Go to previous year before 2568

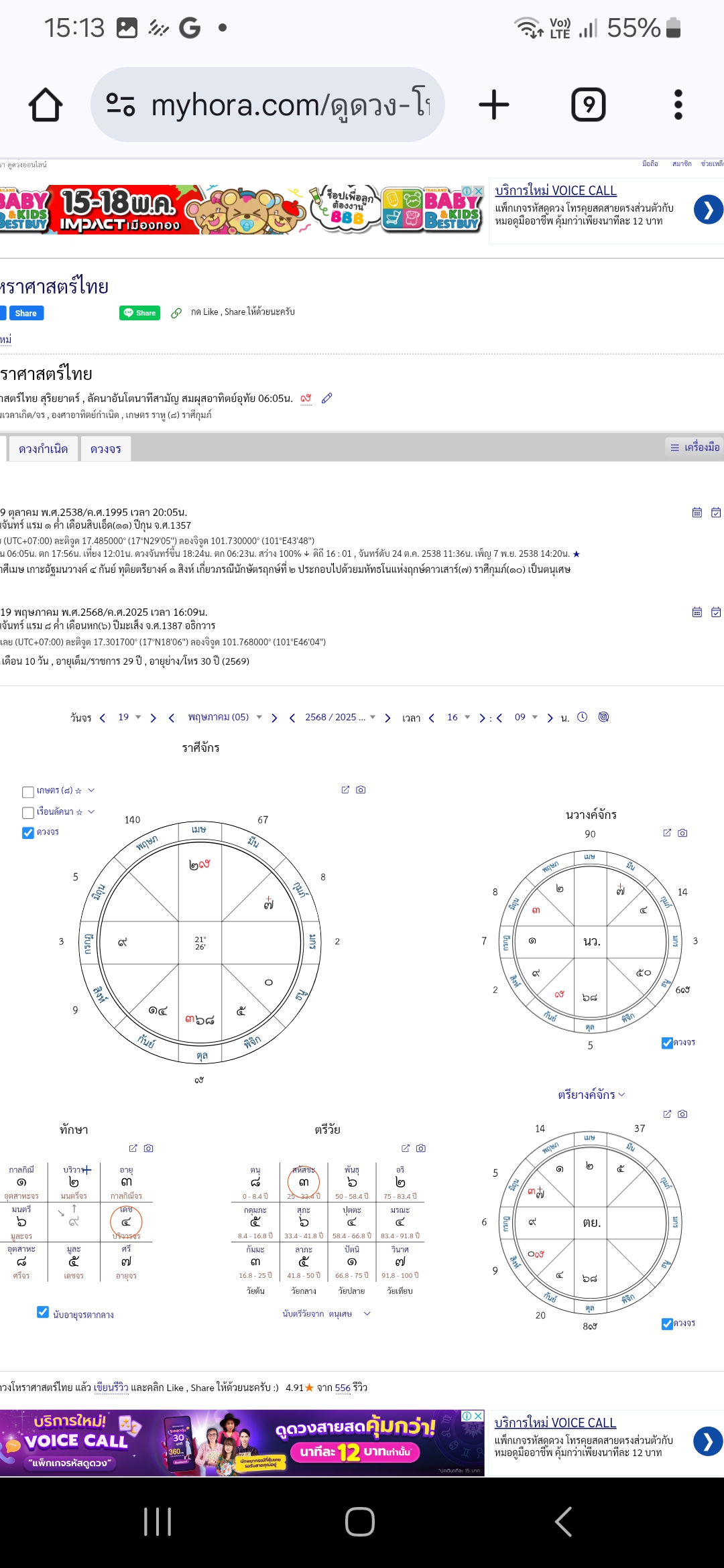292,718
